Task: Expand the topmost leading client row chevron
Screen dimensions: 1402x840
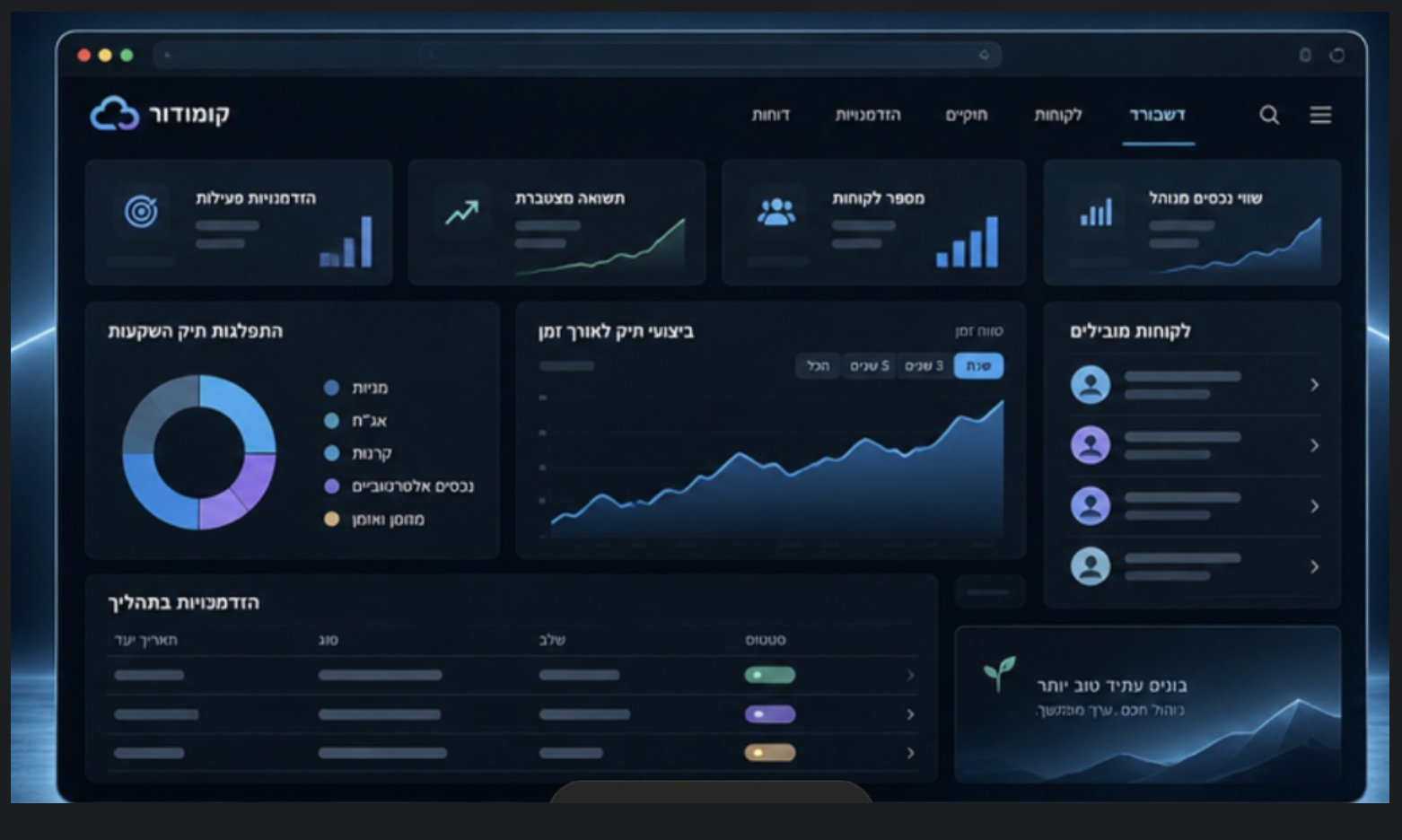Action: pos(1314,385)
